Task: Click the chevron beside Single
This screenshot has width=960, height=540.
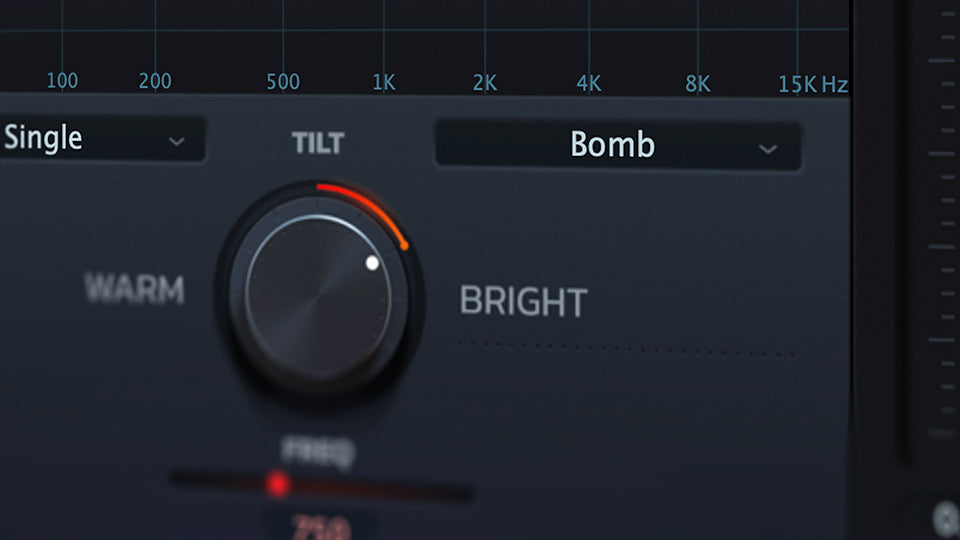Action: click(x=176, y=142)
